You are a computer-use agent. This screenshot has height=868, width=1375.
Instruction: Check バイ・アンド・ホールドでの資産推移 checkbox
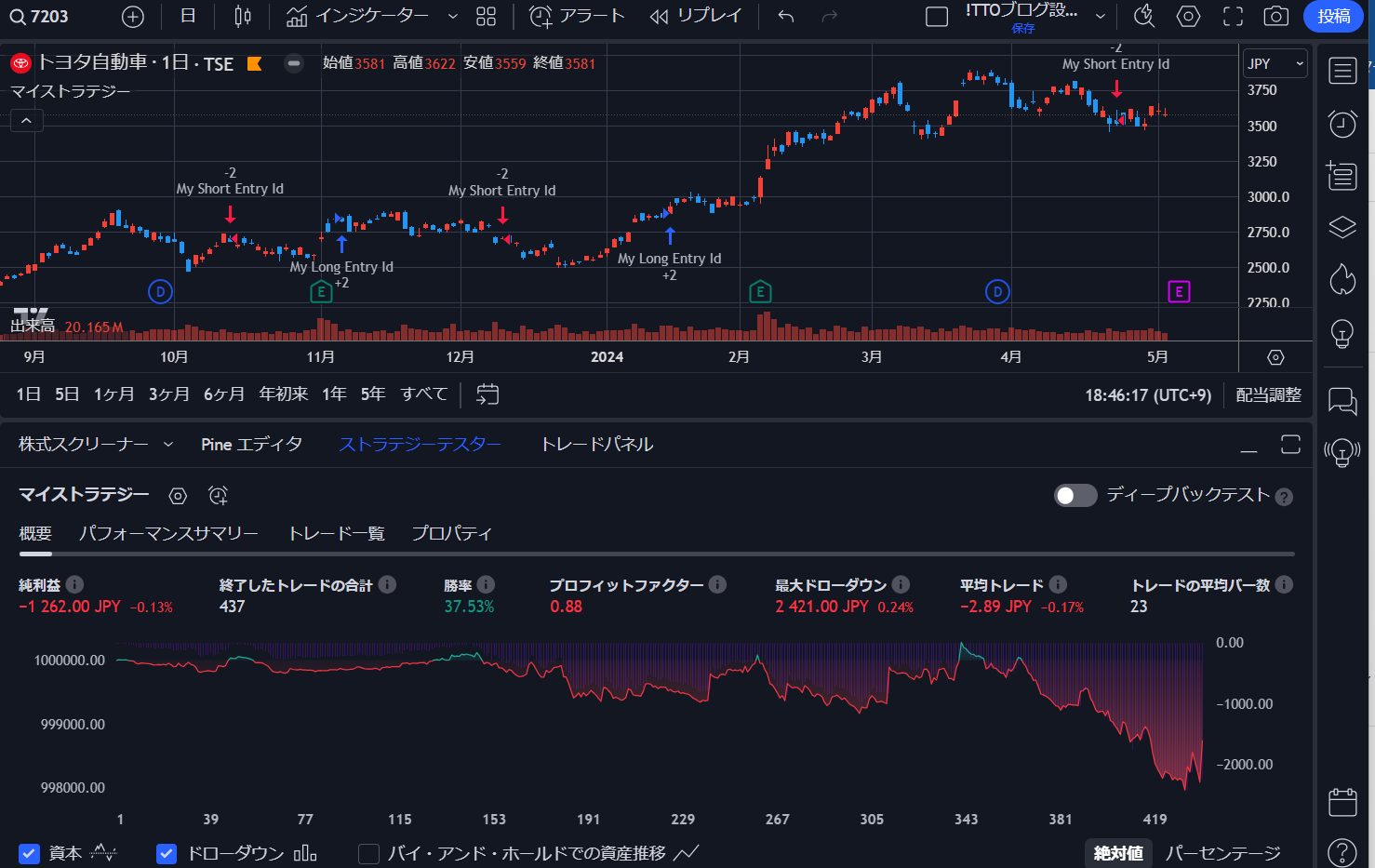pos(368,853)
